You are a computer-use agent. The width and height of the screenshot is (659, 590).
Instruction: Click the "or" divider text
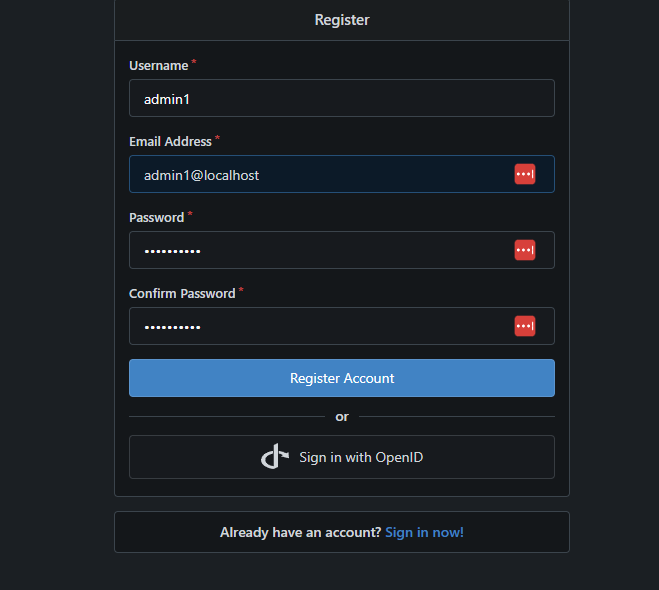(x=342, y=416)
